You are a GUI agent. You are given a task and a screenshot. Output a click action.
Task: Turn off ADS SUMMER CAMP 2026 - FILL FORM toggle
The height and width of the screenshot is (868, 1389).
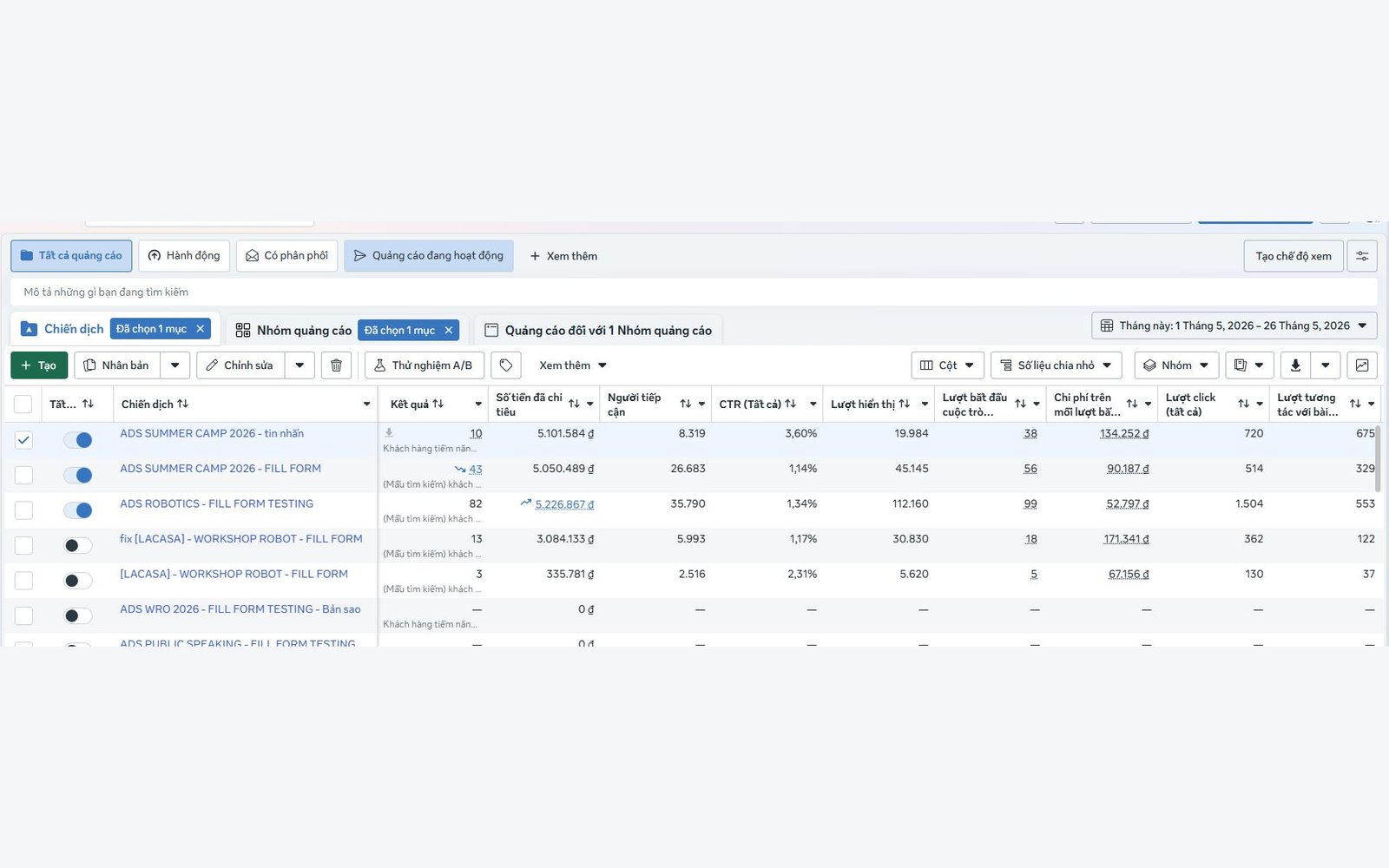tap(77, 475)
